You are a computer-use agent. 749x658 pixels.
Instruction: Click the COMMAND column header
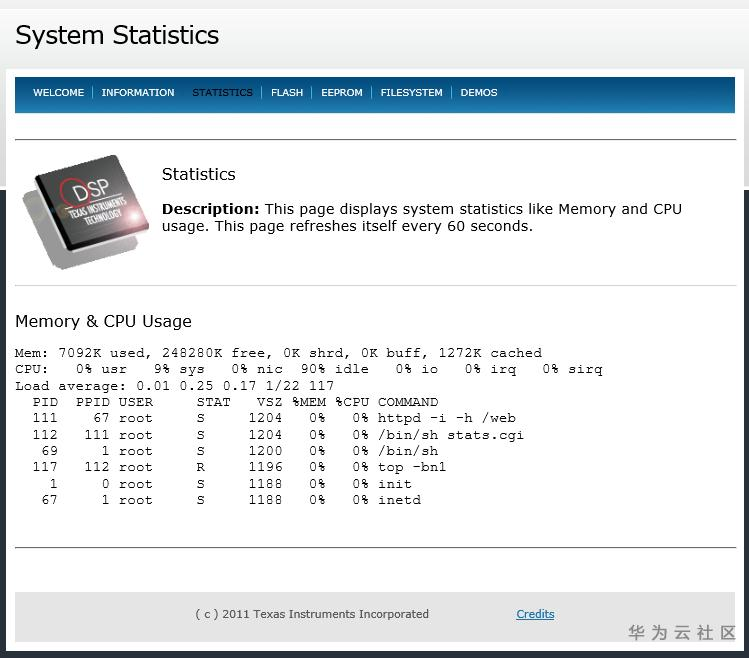tap(408, 402)
